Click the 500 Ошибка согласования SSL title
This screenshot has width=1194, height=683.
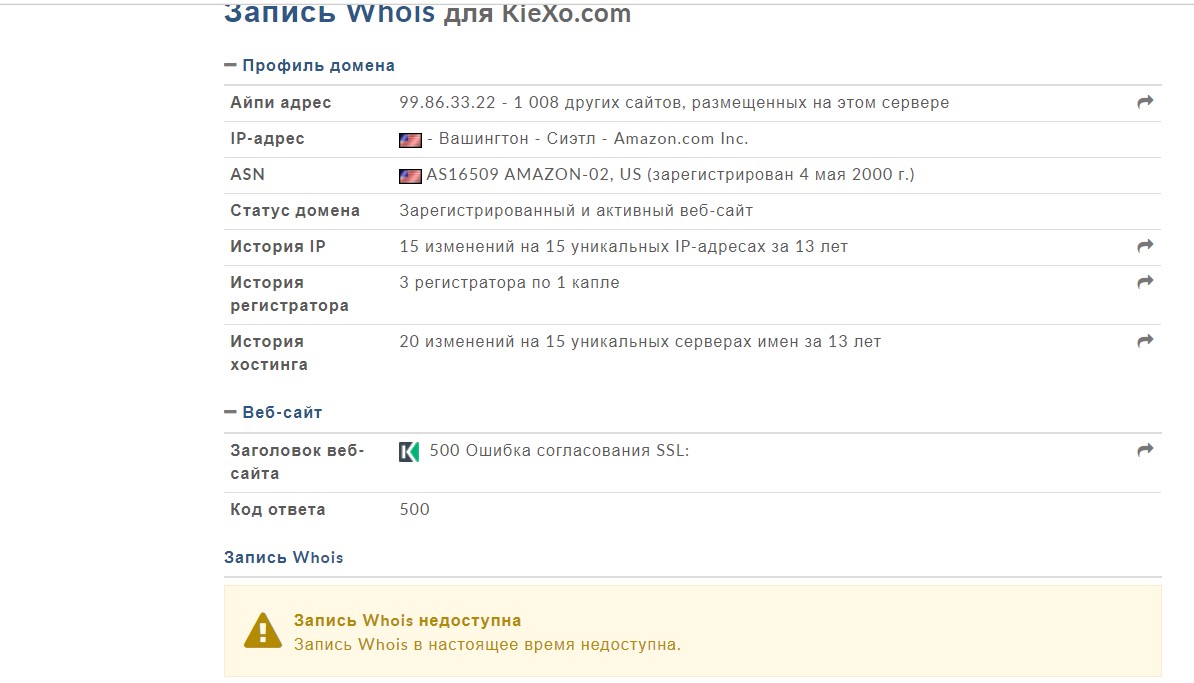coord(559,451)
